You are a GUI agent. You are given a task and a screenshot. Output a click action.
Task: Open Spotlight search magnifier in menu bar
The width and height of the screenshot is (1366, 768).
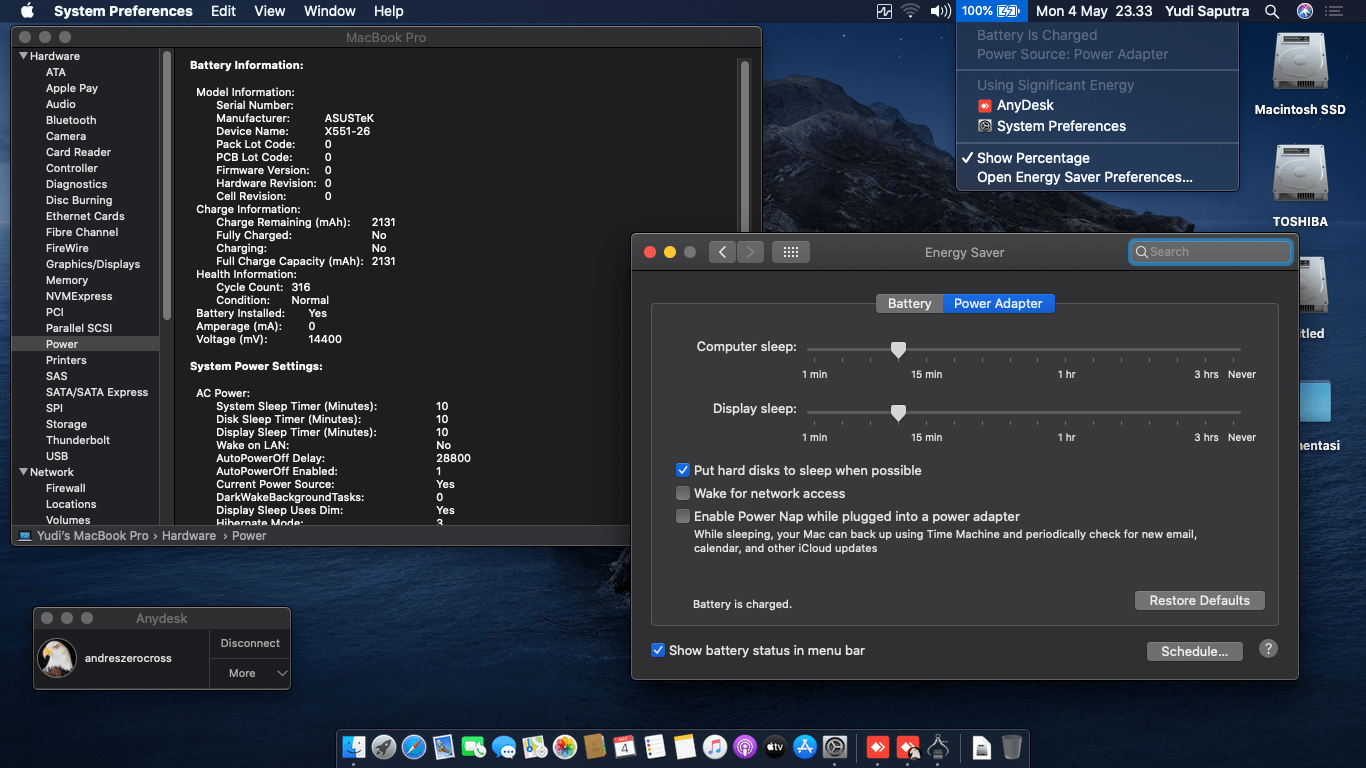pyautogui.click(x=1272, y=11)
